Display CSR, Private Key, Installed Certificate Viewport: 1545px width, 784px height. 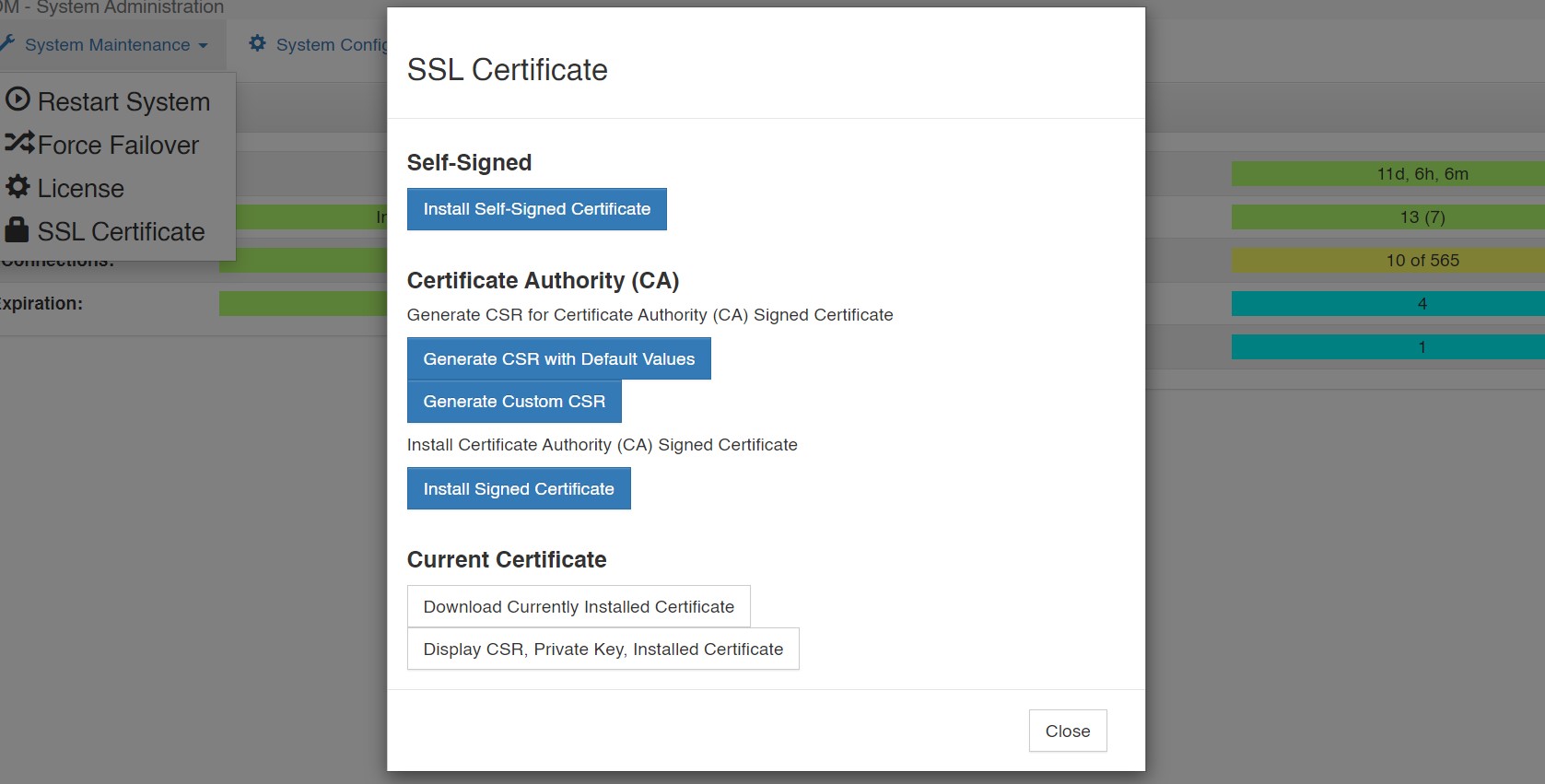[x=602, y=649]
